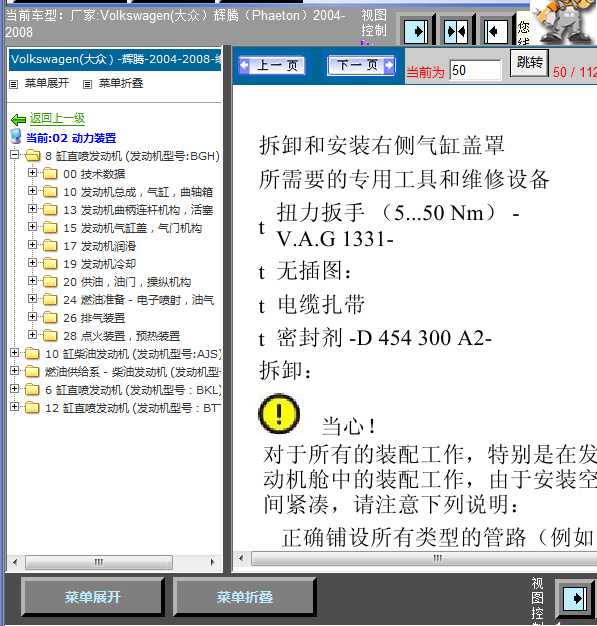Viewport: 597px width, 626px height.
Task: Select the 19 发动机冷却 tree row
Action: (99, 264)
